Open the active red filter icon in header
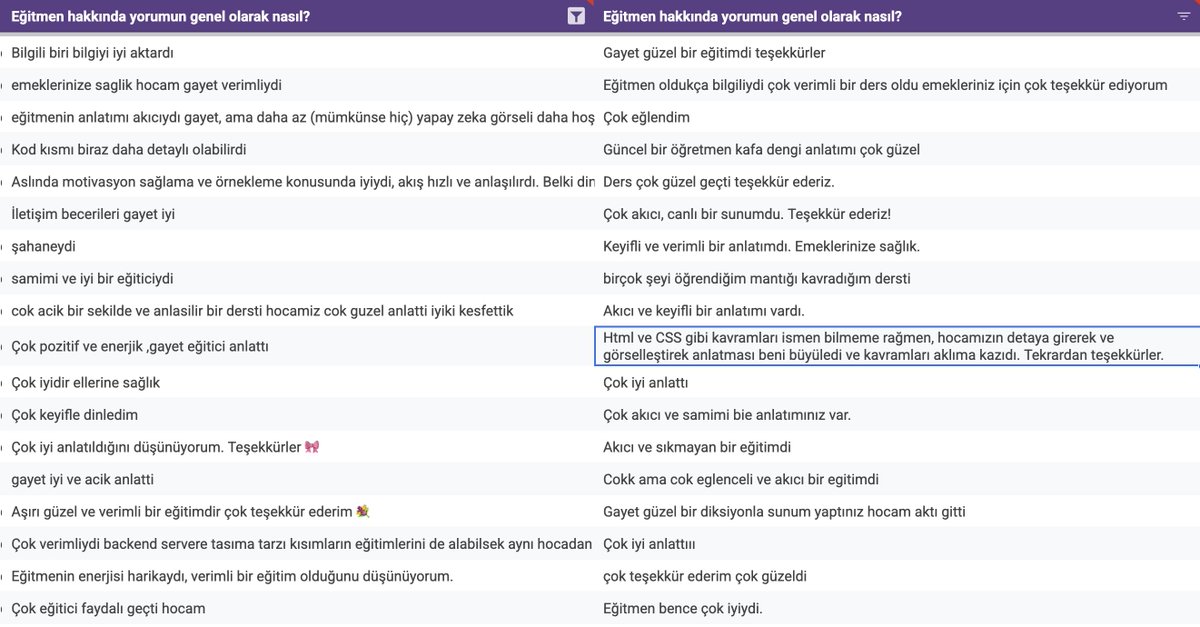The height and width of the screenshot is (627, 1200). 575,16
